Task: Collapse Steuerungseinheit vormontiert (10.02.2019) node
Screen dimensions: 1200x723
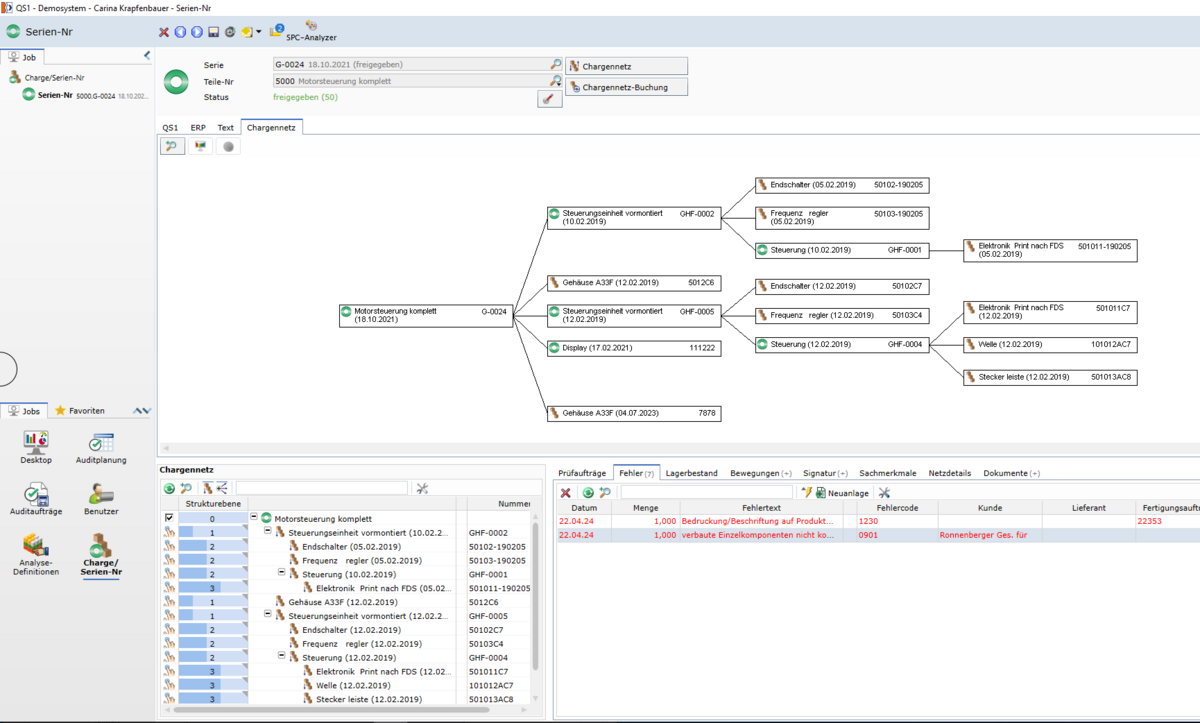Action: click(x=268, y=533)
